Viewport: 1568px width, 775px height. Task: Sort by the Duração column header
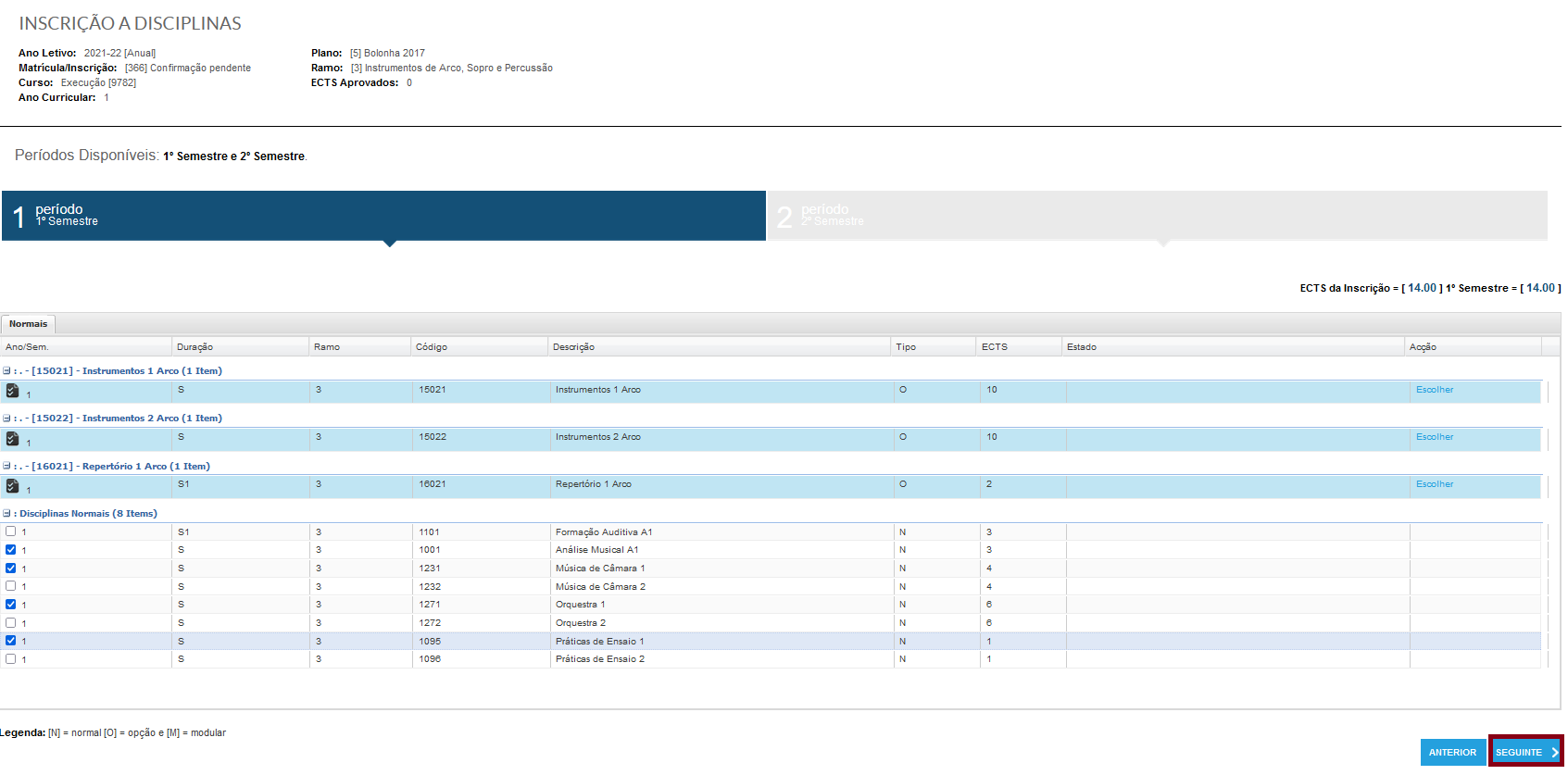click(241, 347)
